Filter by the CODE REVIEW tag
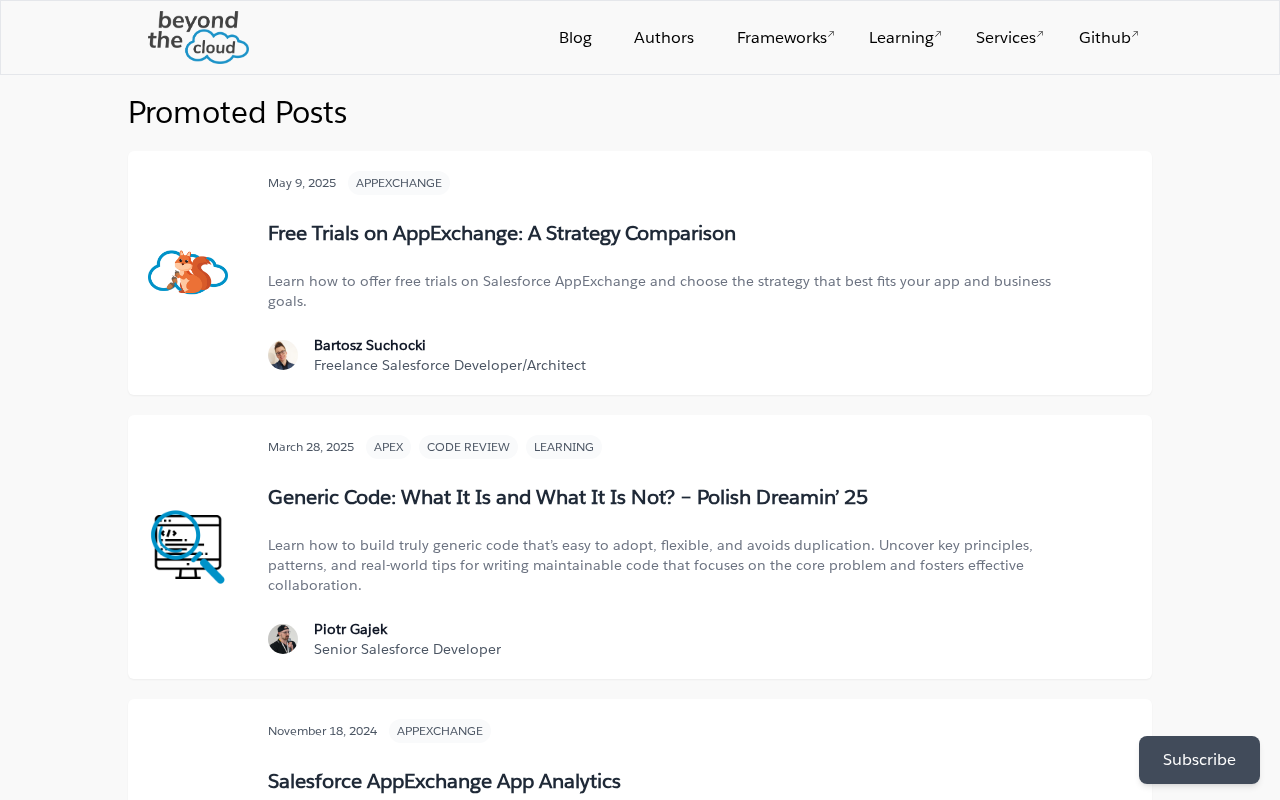 pyautogui.click(x=468, y=447)
